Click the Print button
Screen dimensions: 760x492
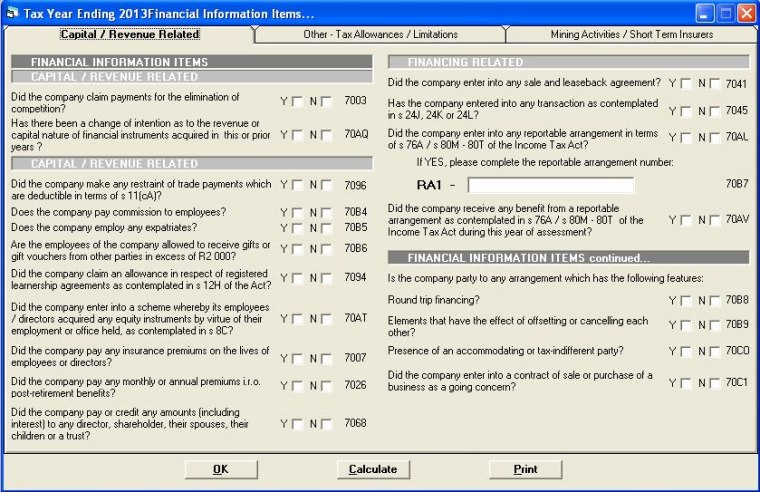525,469
